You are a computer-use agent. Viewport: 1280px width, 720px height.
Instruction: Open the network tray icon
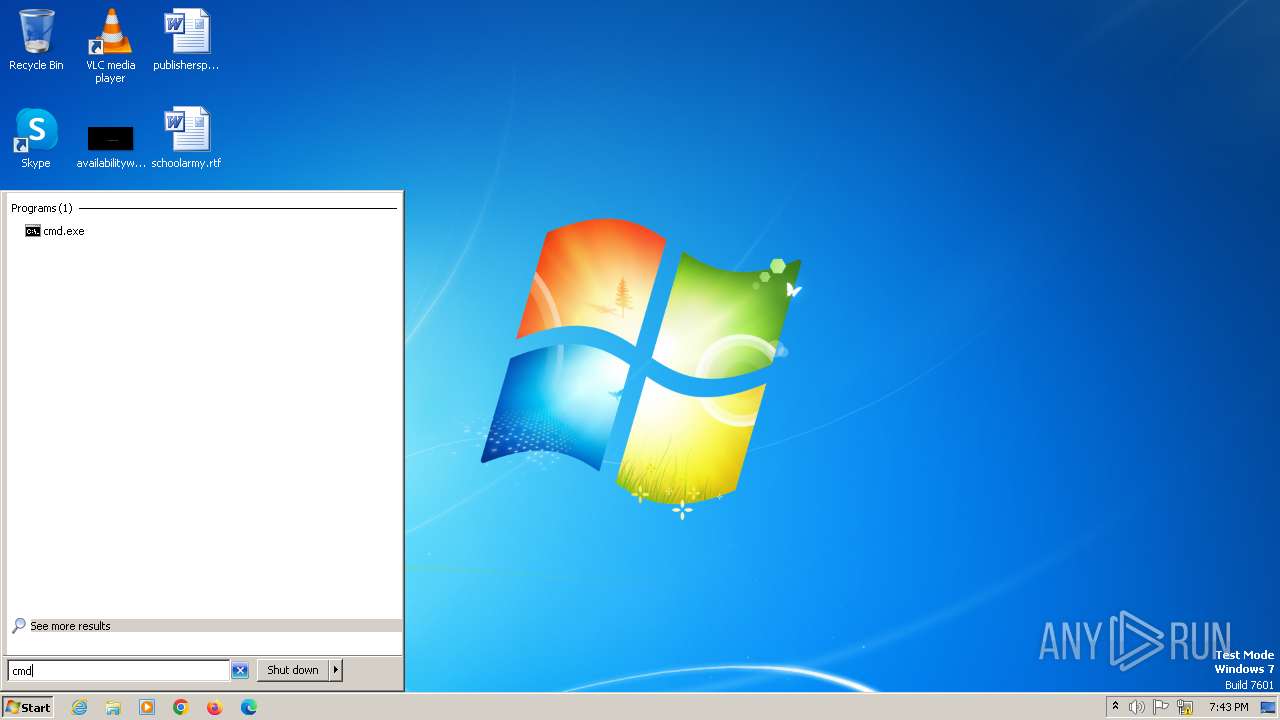(1185, 707)
